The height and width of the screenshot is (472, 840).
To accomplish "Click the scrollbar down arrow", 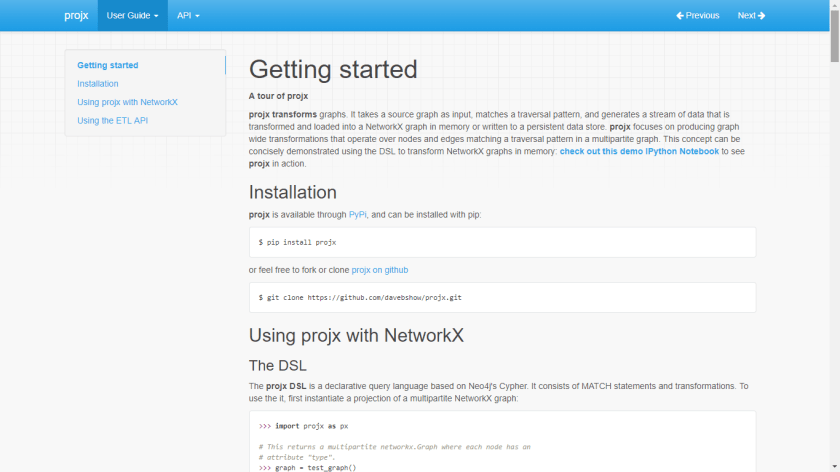I will [x=834, y=465].
